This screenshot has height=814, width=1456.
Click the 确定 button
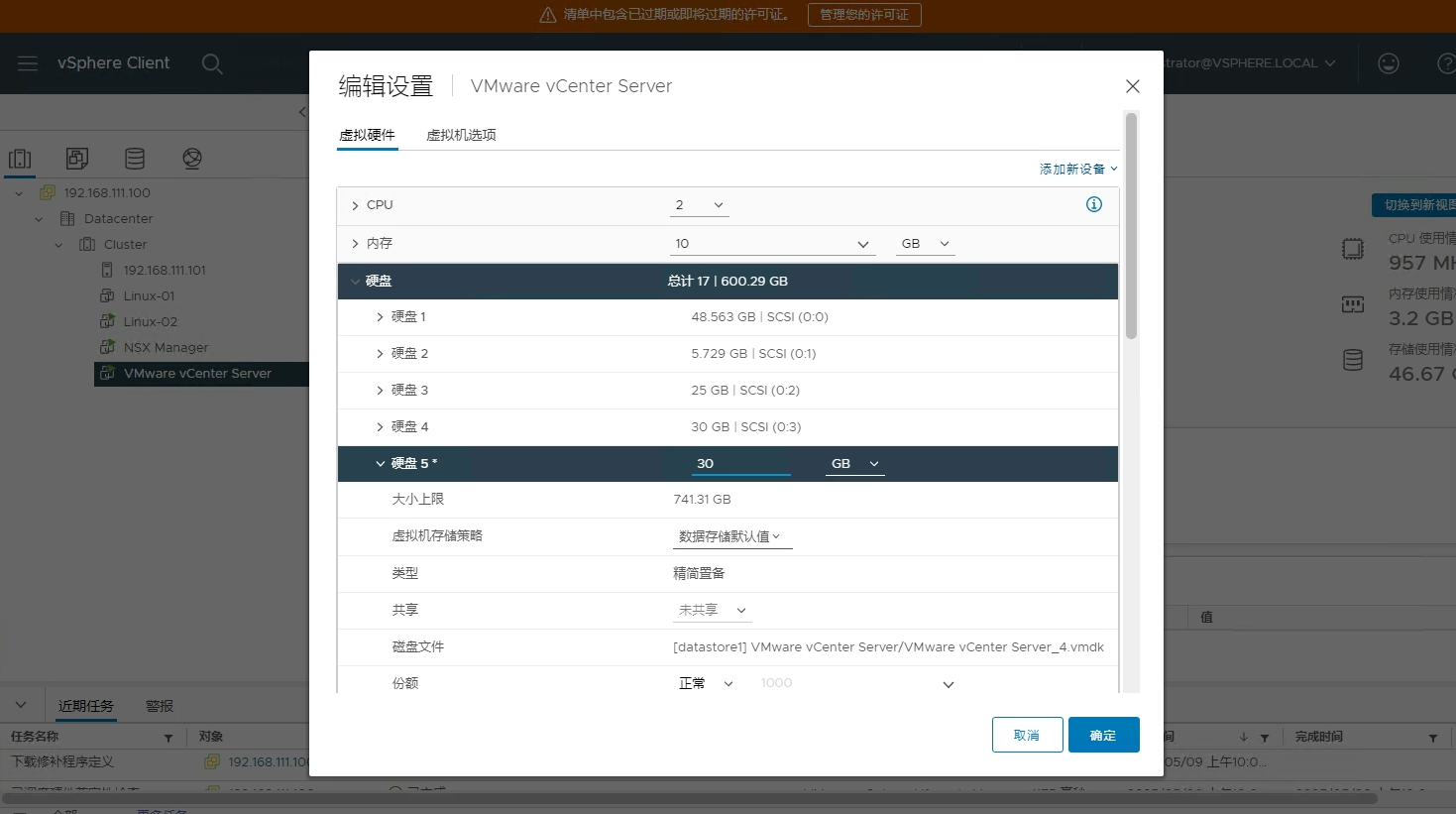tap(1103, 735)
